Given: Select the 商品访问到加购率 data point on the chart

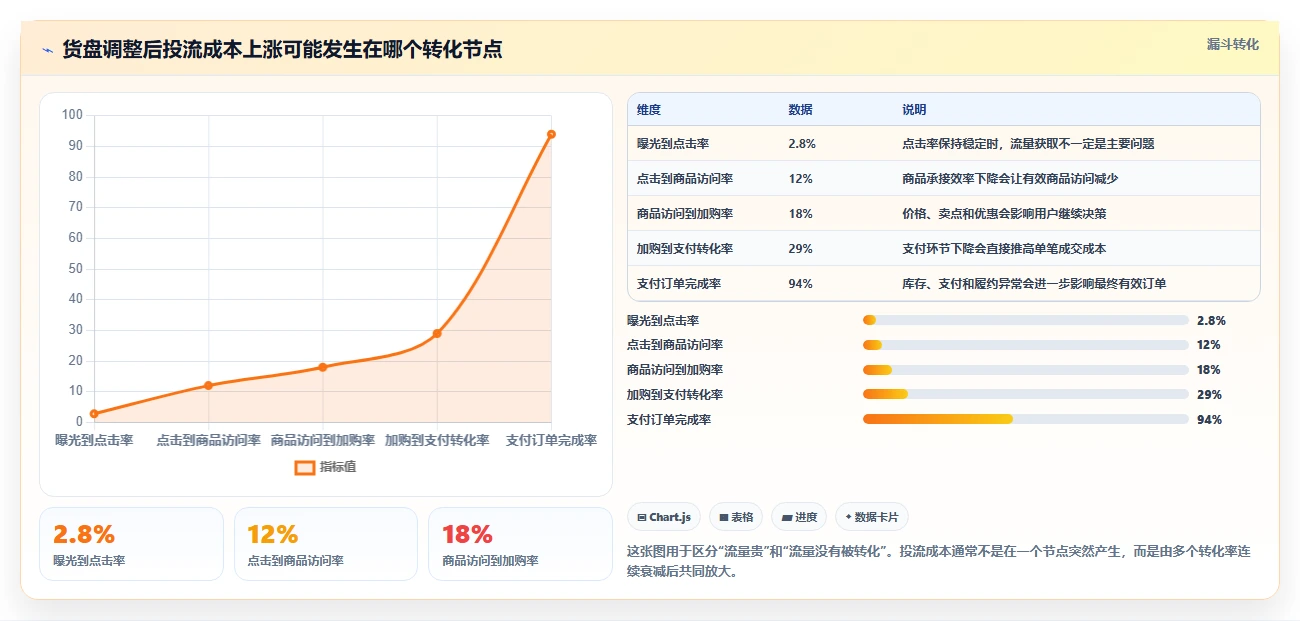Looking at the screenshot, I should [323, 367].
